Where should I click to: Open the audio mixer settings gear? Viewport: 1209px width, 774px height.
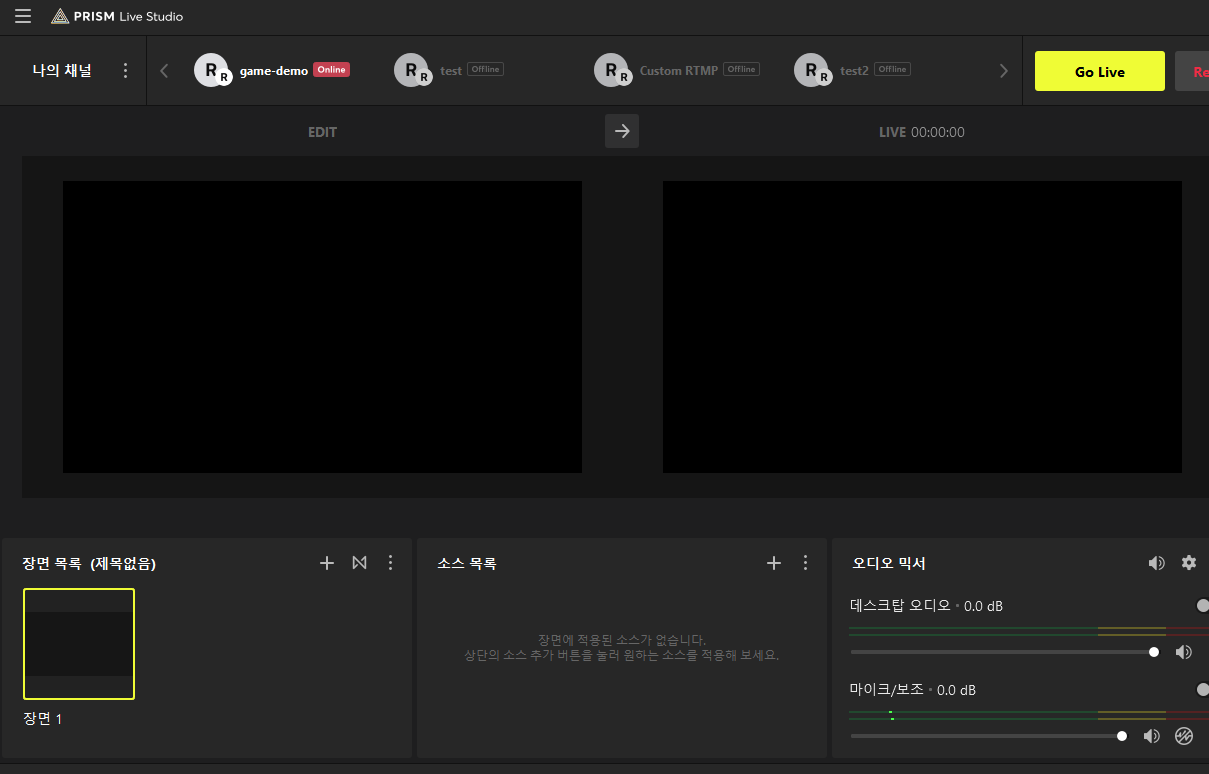(x=1188, y=562)
